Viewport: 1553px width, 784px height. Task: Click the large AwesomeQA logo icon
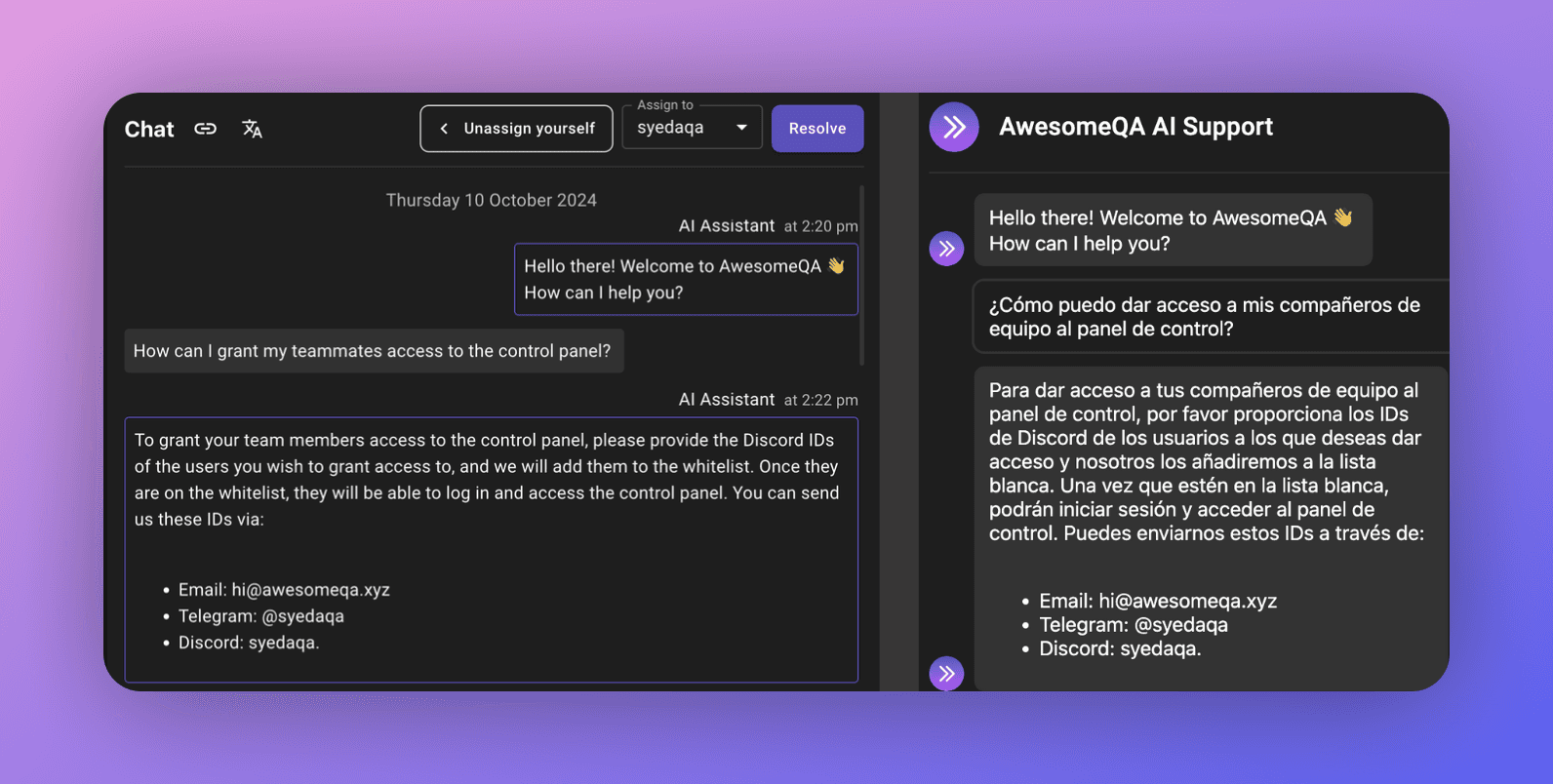(953, 127)
